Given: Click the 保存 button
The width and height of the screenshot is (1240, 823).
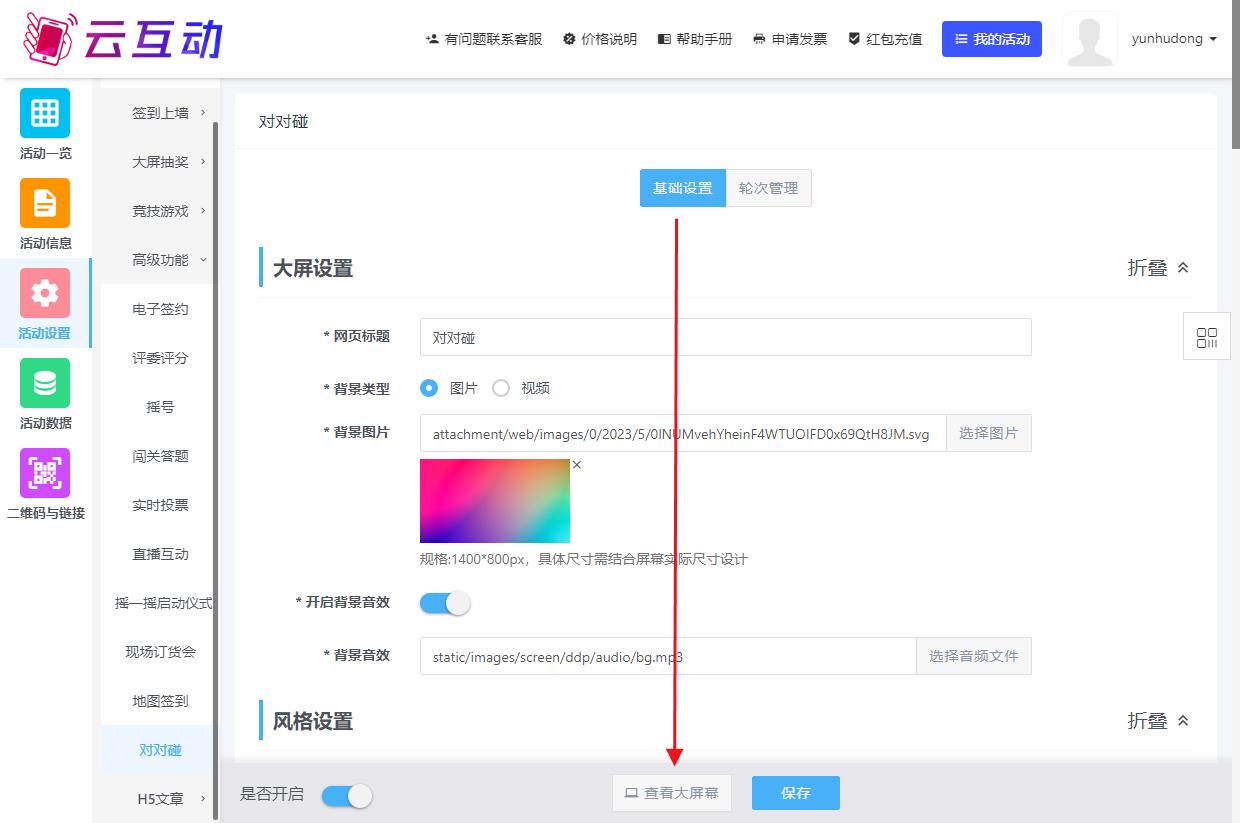Looking at the screenshot, I should (x=796, y=793).
